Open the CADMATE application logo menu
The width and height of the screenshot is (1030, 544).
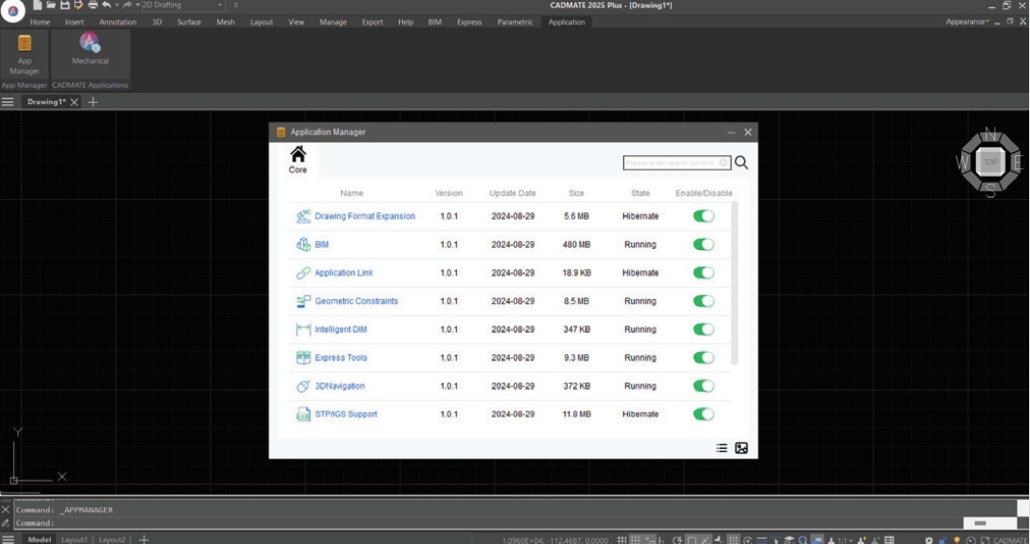(12, 11)
